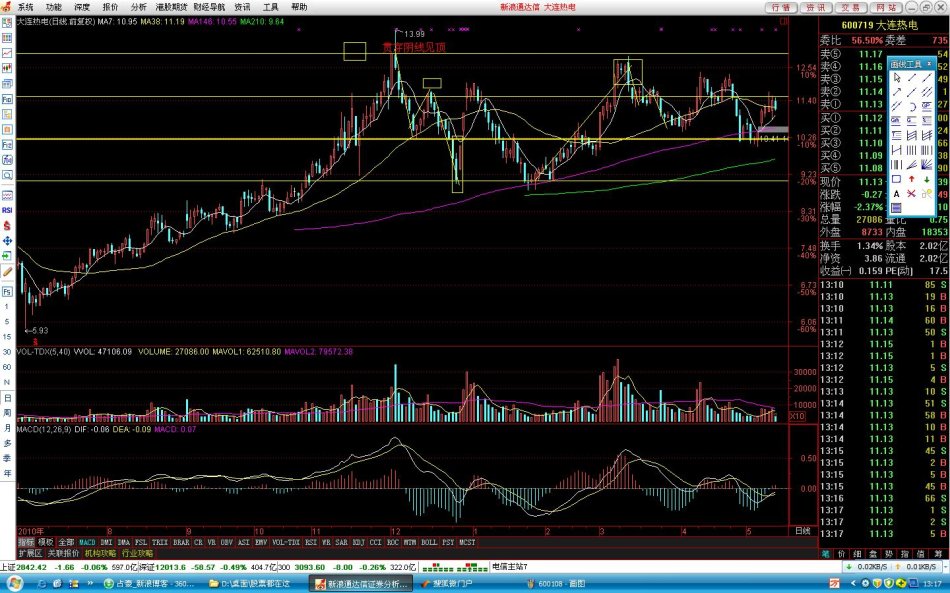The image size is (950, 593).
Task: Select the arrow pointer in drawing tools palette
Action: click(x=897, y=78)
